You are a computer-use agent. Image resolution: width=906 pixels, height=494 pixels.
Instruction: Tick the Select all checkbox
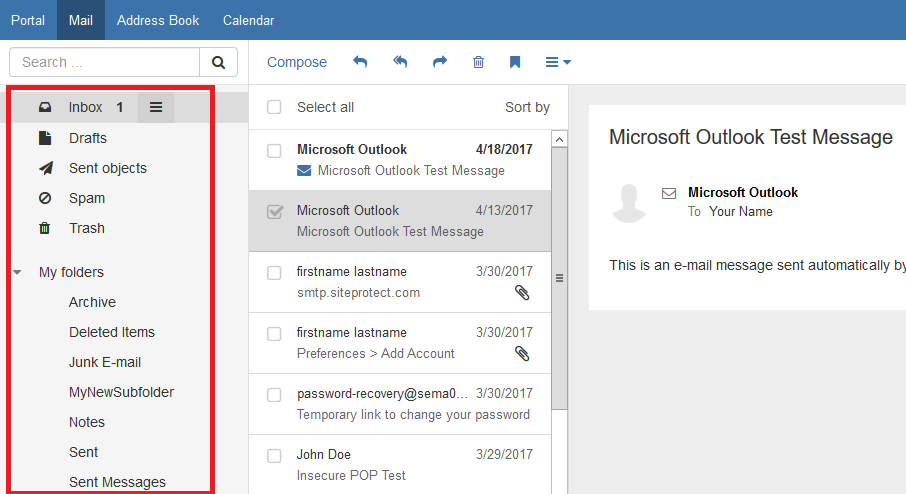[x=274, y=107]
